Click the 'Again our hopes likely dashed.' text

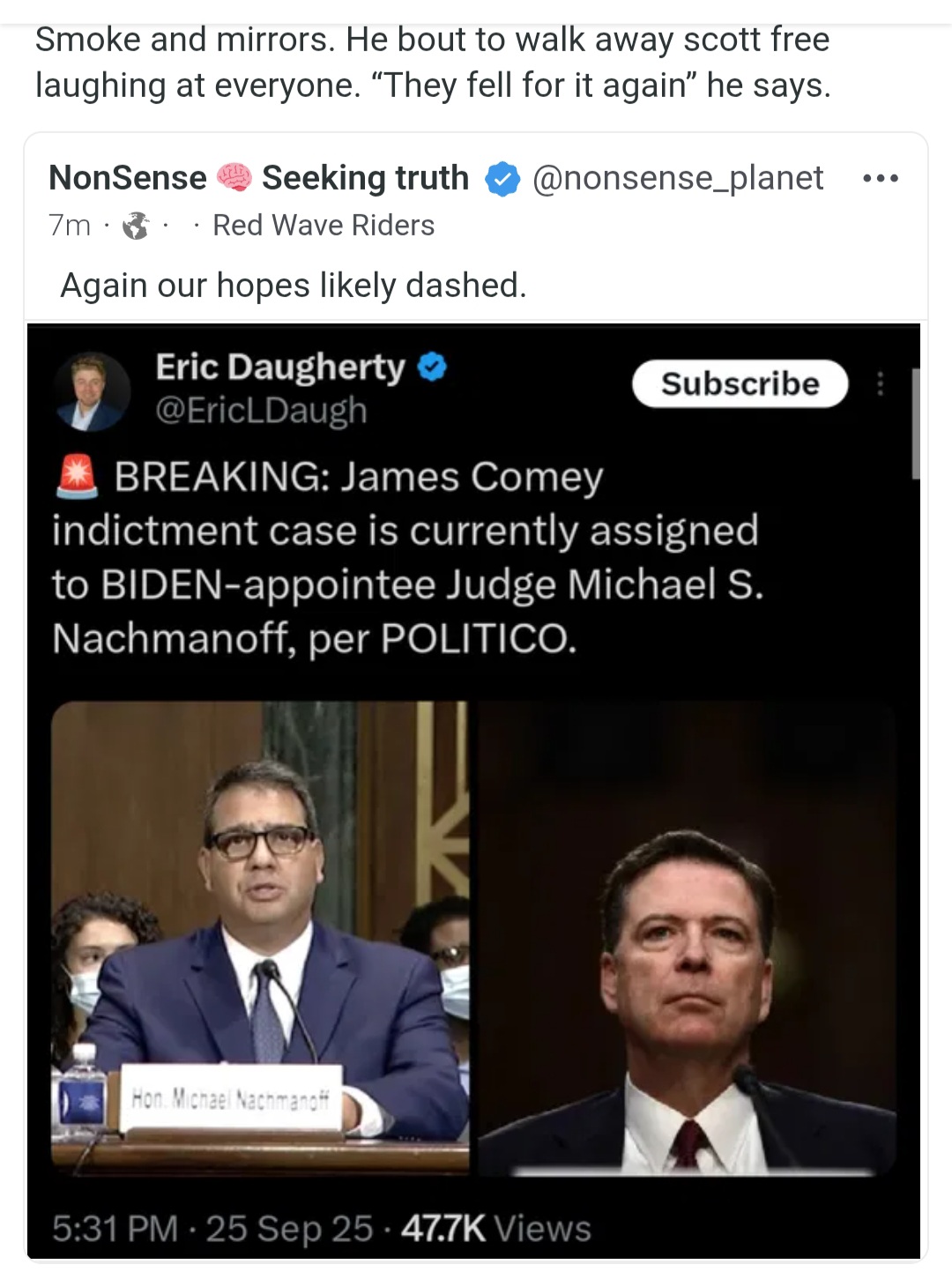293,286
